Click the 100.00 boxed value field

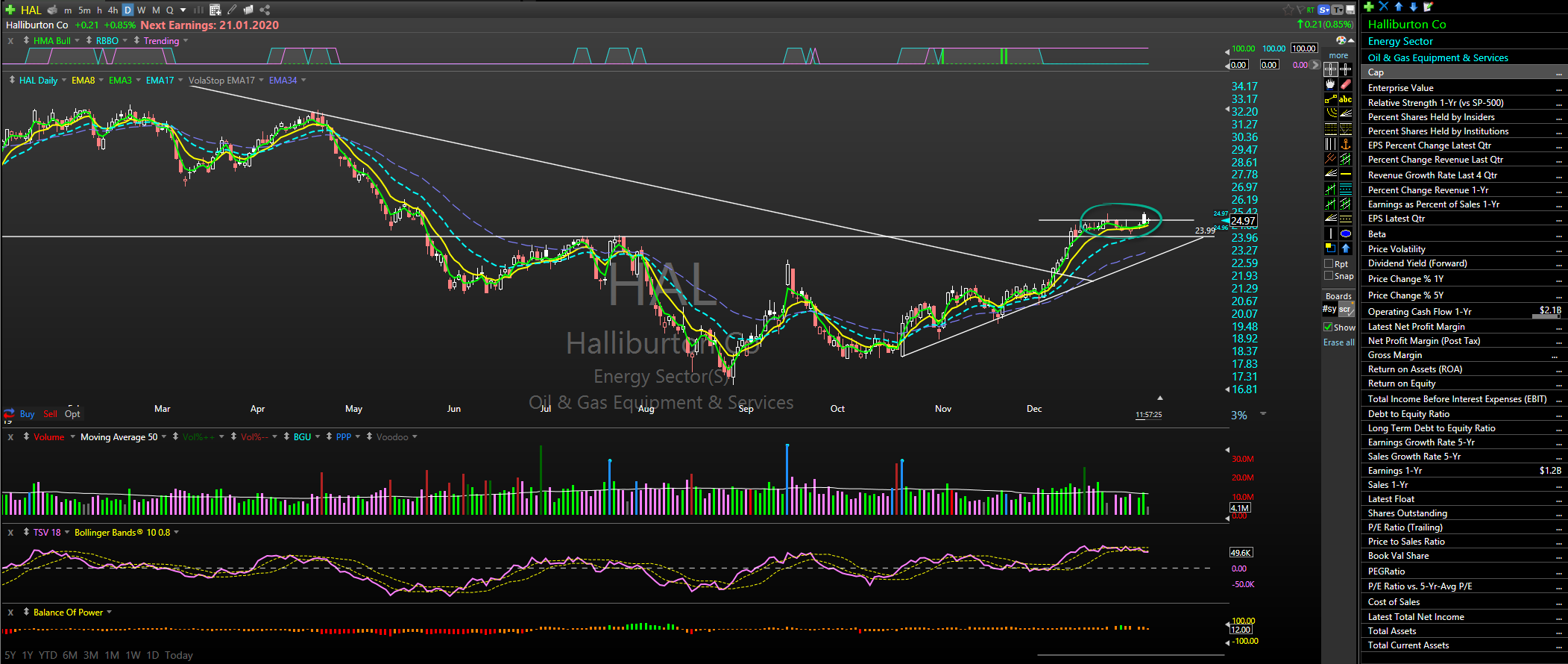(1304, 48)
